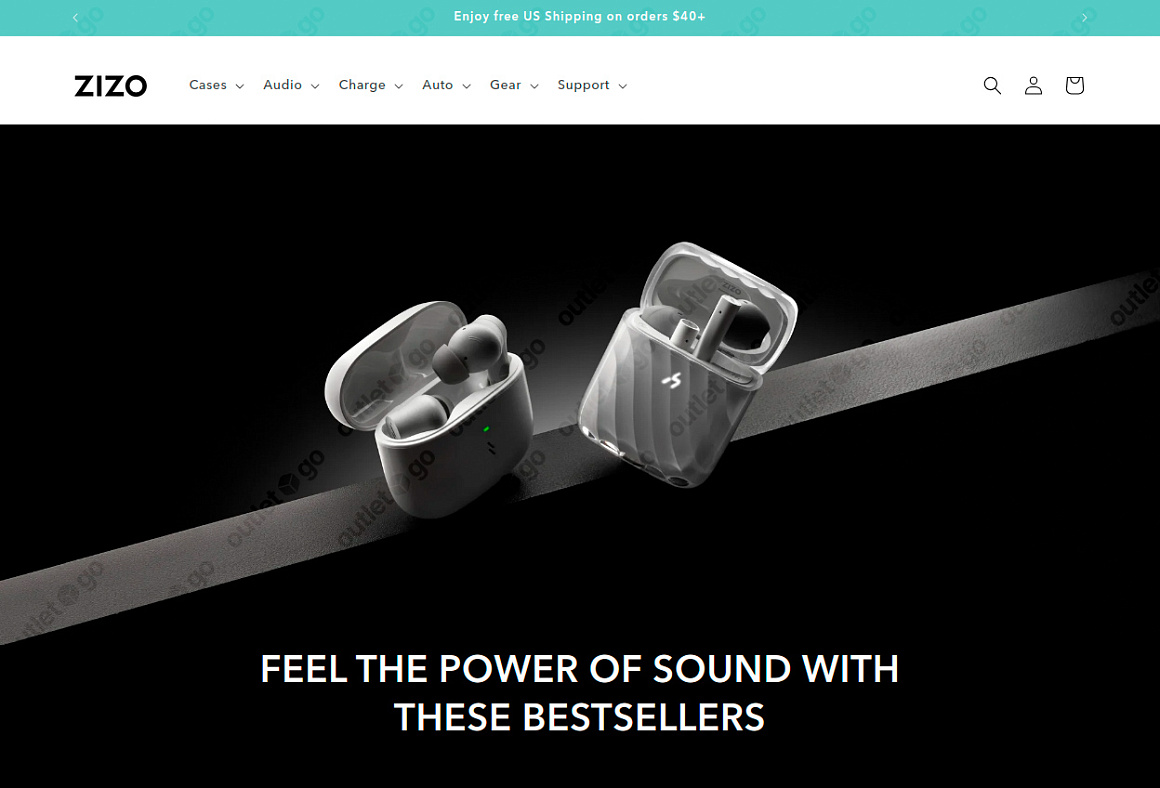The image size is (1160, 788).
Task: Click the bestsellers headline text
Action: 579,693
